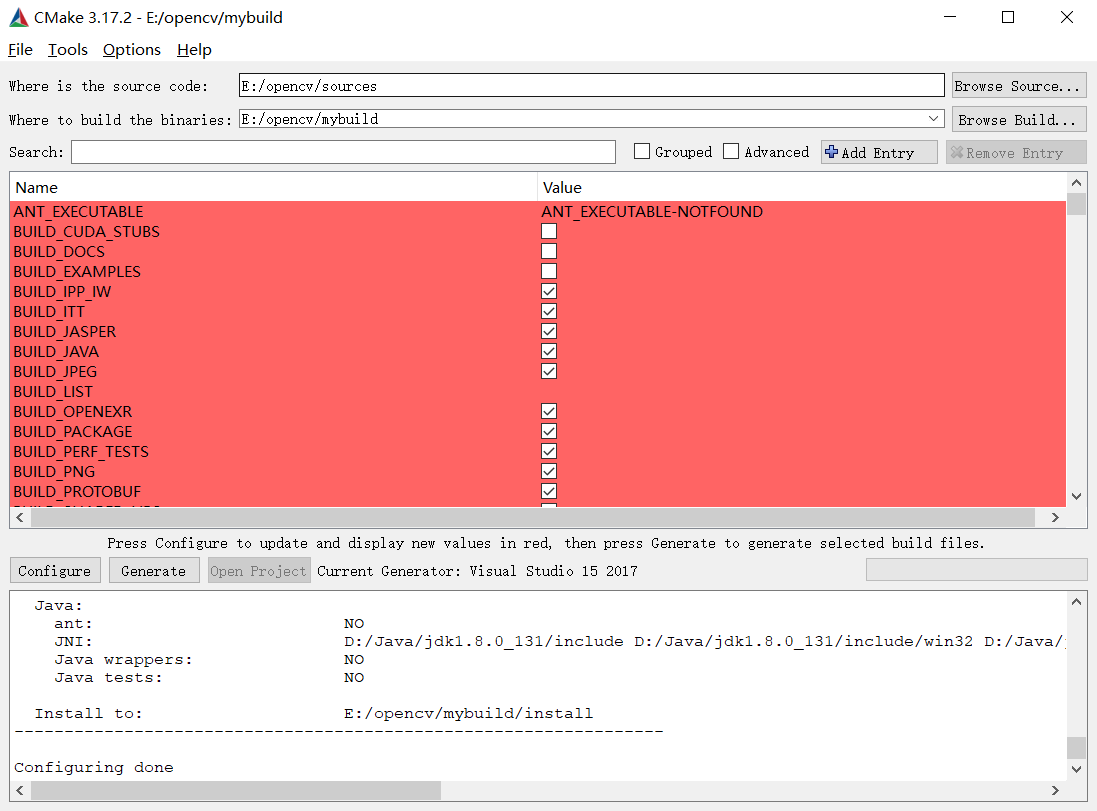This screenshot has height=811, width=1097.
Task: Click the Search input field
Action: click(343, 152)
